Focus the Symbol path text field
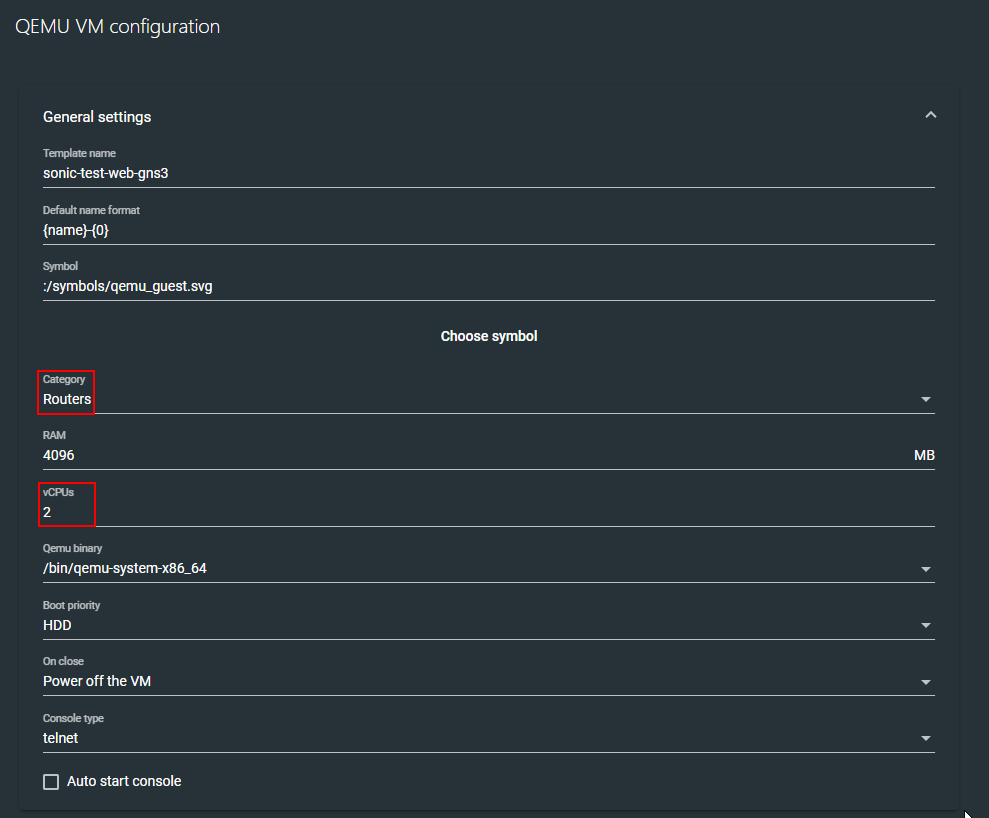Viewport: 989px width, 818px height. (488, 286)
